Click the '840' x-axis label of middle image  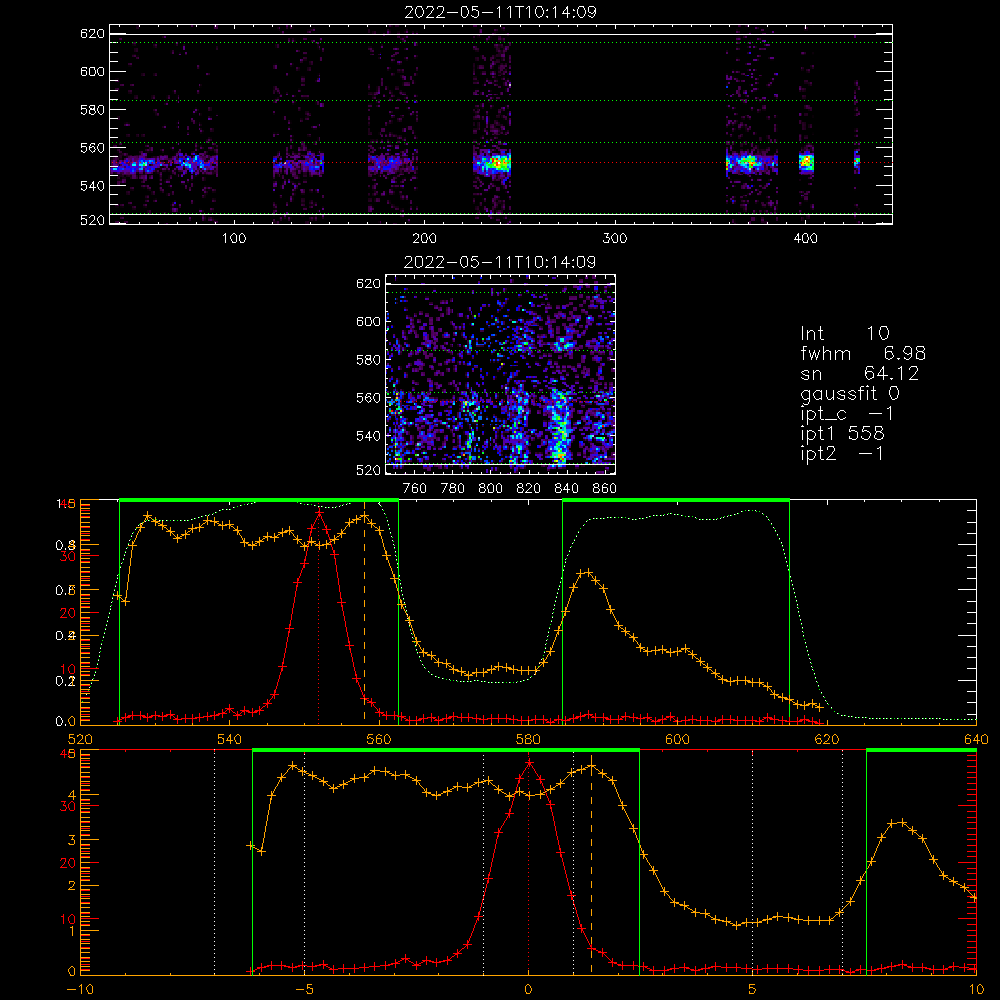566,489
